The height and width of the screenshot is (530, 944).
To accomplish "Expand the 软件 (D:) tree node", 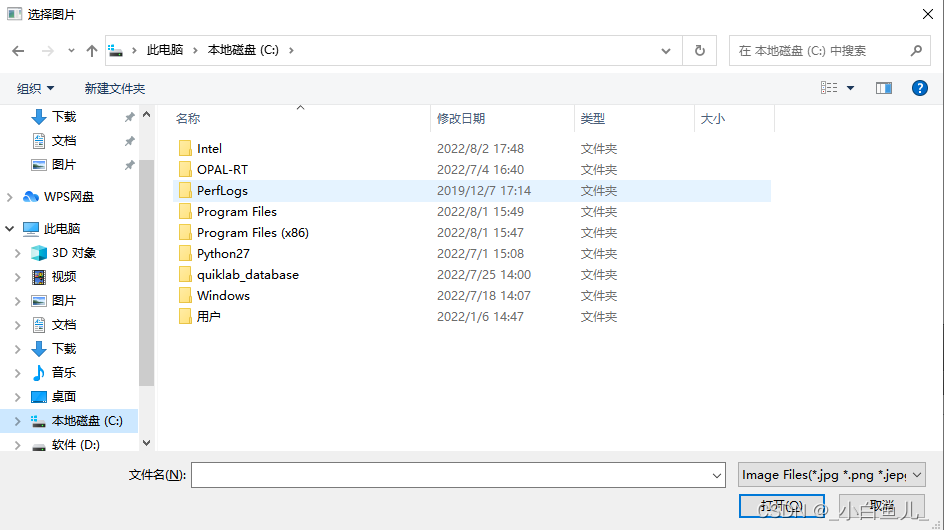I will tap(17, 445).
